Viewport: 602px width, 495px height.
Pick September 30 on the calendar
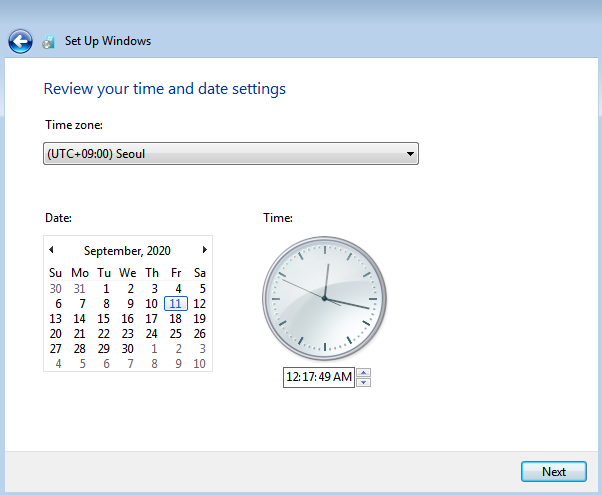127,349
